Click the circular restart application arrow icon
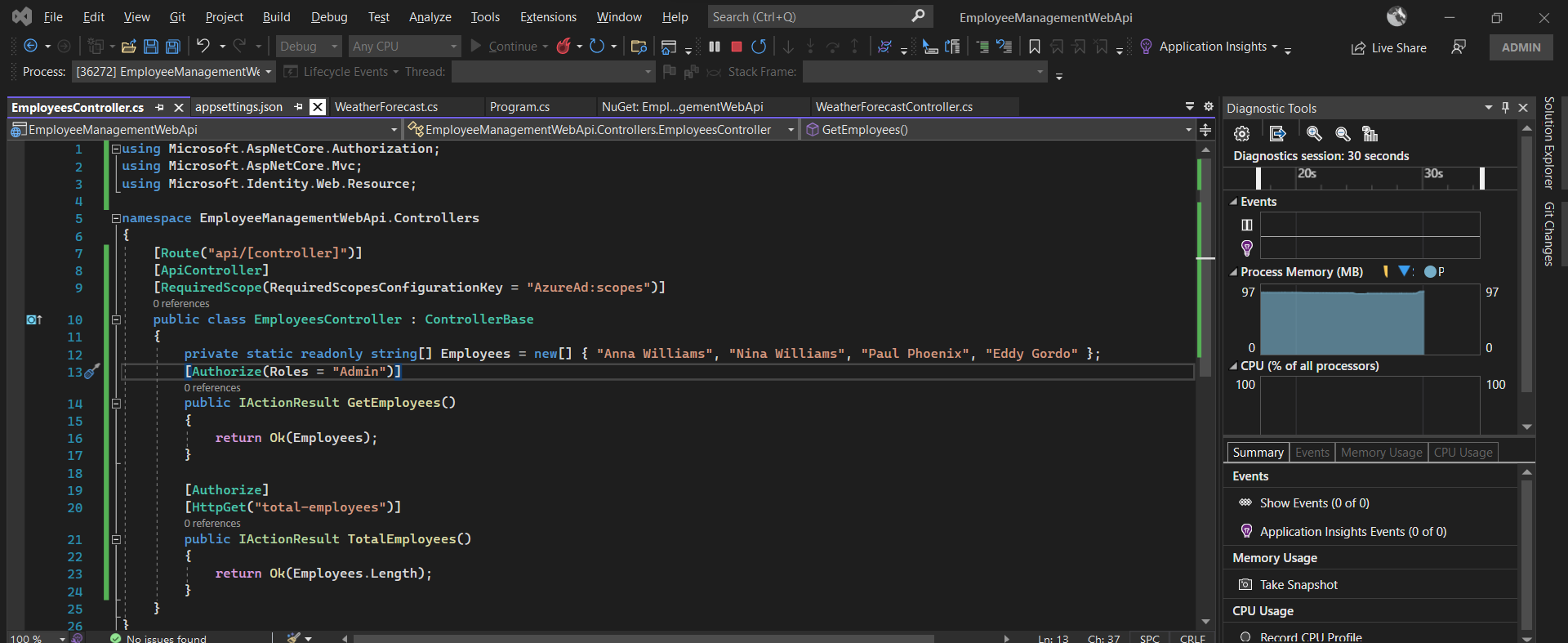1568x643 pixels. [x=597, y=47]
